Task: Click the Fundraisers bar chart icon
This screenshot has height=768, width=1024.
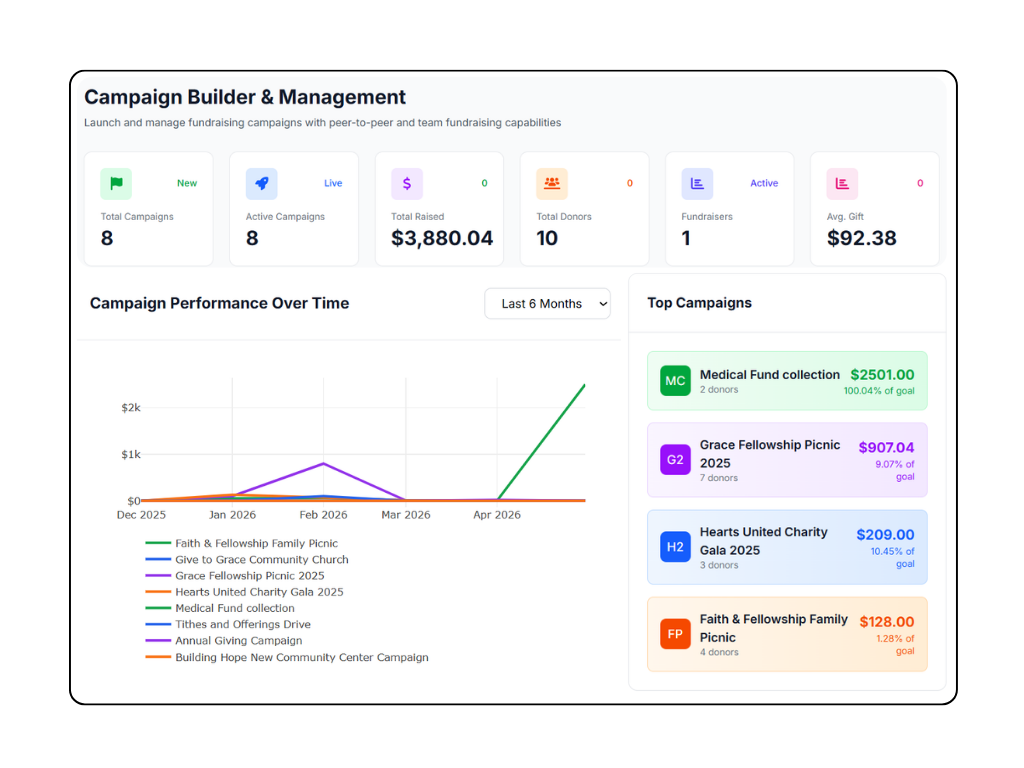Action: [697, 184]
